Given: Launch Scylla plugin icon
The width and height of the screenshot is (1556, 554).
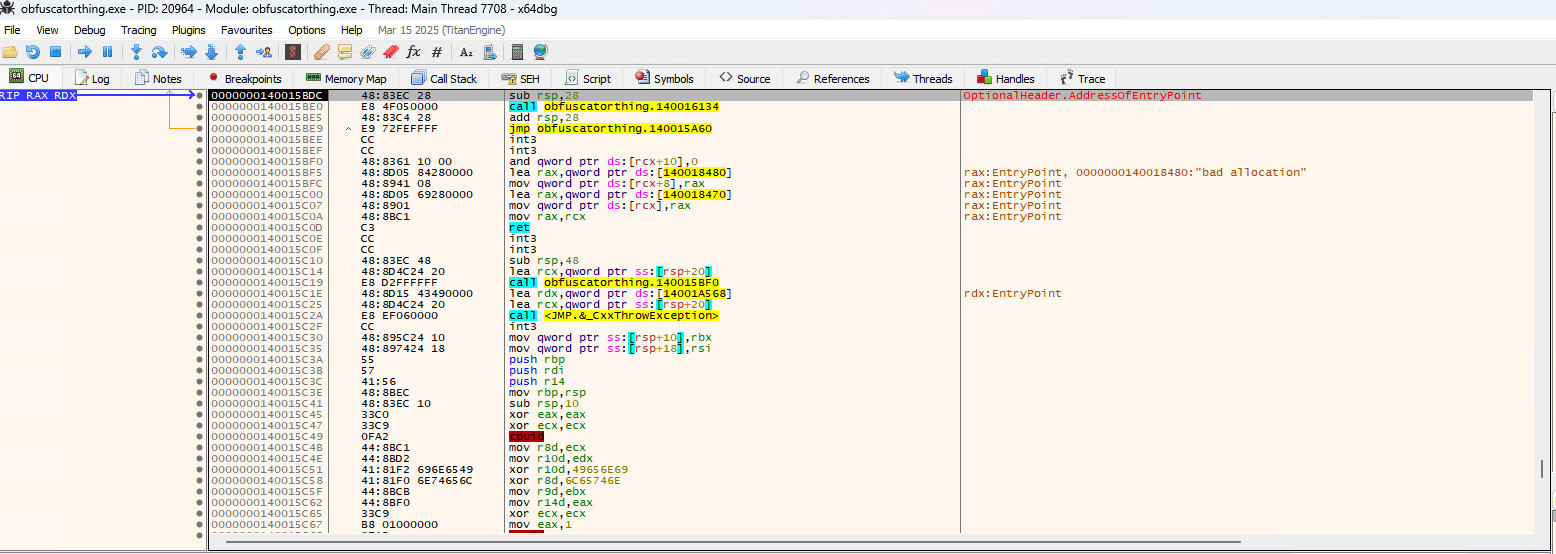Looking at the screenshot, I should [x=293, y=51].
